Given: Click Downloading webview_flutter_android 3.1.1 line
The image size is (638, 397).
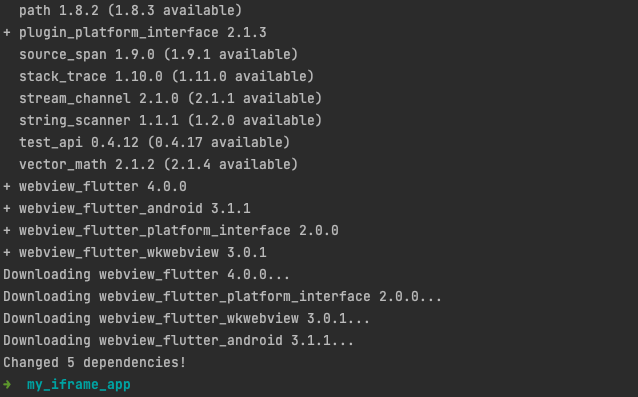Looking at the screenshot, I should point(178,340).
